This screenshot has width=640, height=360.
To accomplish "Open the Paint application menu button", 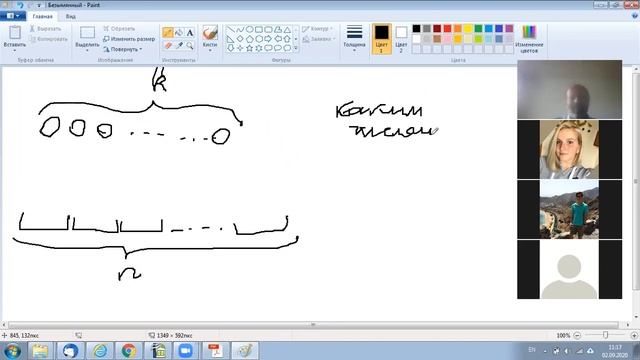I will click(13, 16).
